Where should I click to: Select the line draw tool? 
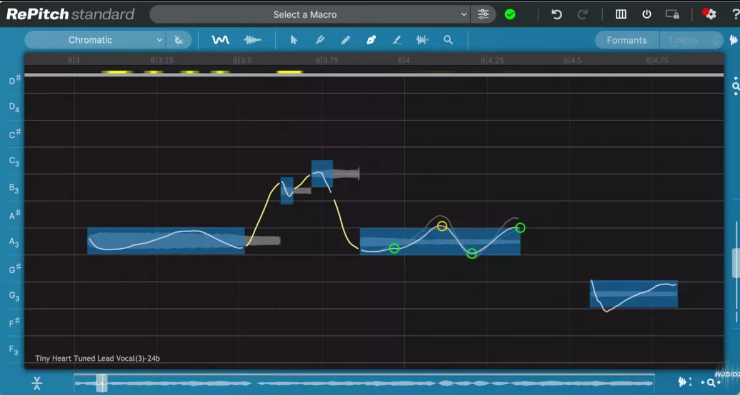coord(397,40)
